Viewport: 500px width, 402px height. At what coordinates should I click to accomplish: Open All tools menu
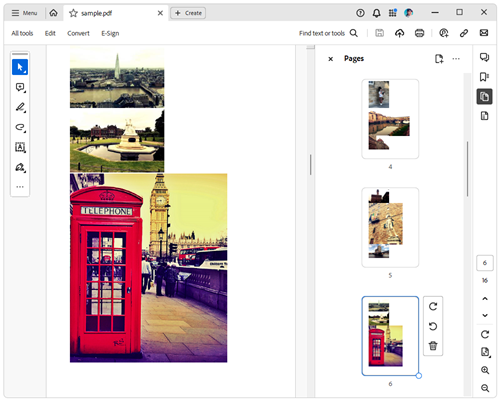point(22,33)
